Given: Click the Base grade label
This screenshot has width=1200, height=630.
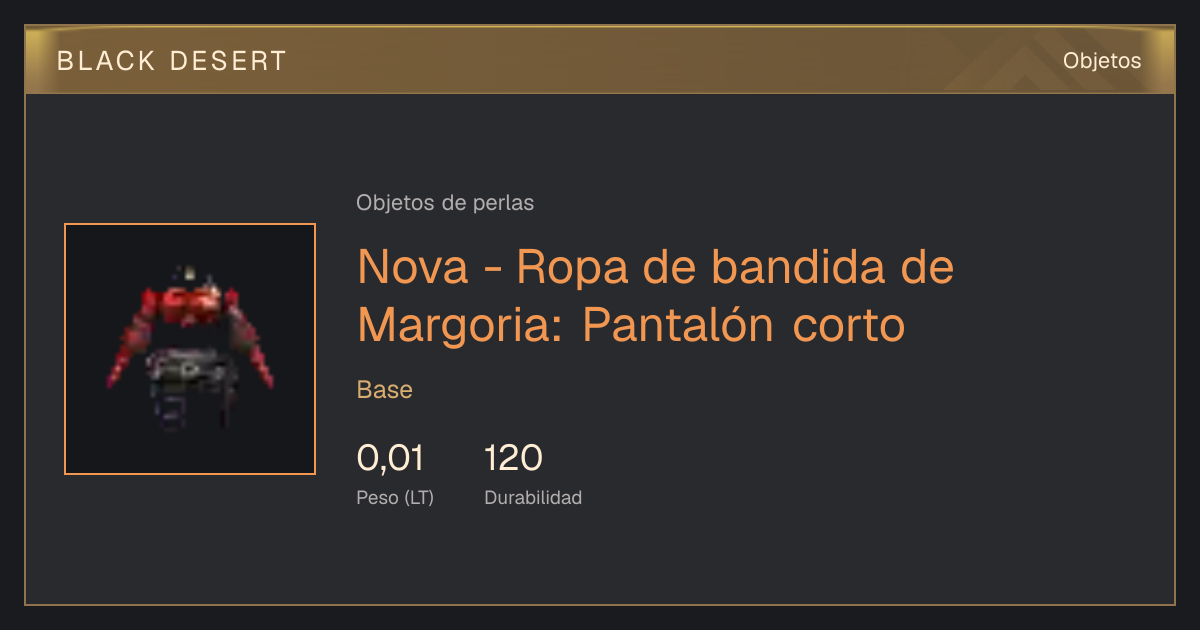Looking at the screenshot, I should click(x=385, y=390).
